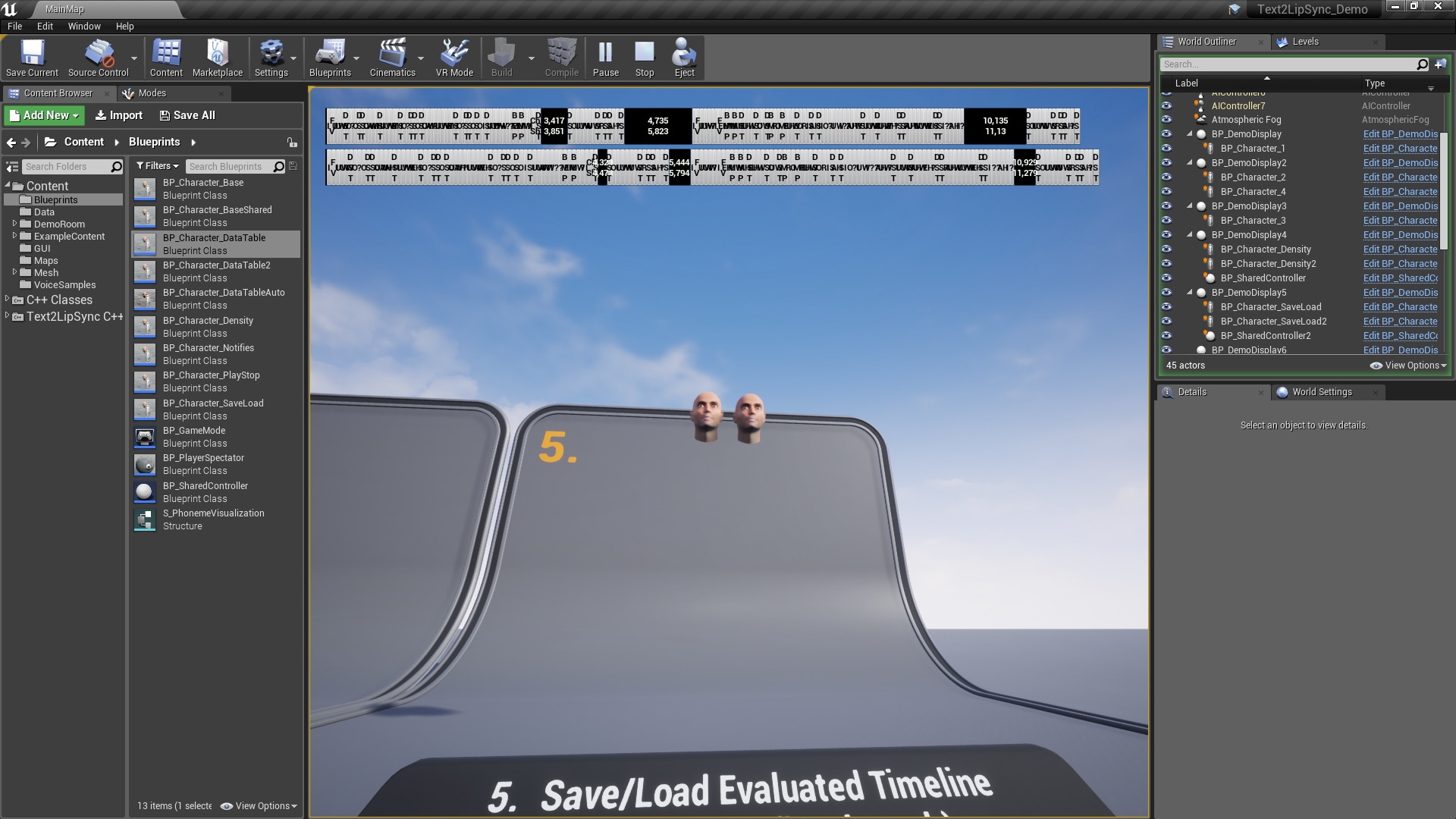Open the Window menu
The height and width of the screenshot is (819, 1456).
pos(83,26)
